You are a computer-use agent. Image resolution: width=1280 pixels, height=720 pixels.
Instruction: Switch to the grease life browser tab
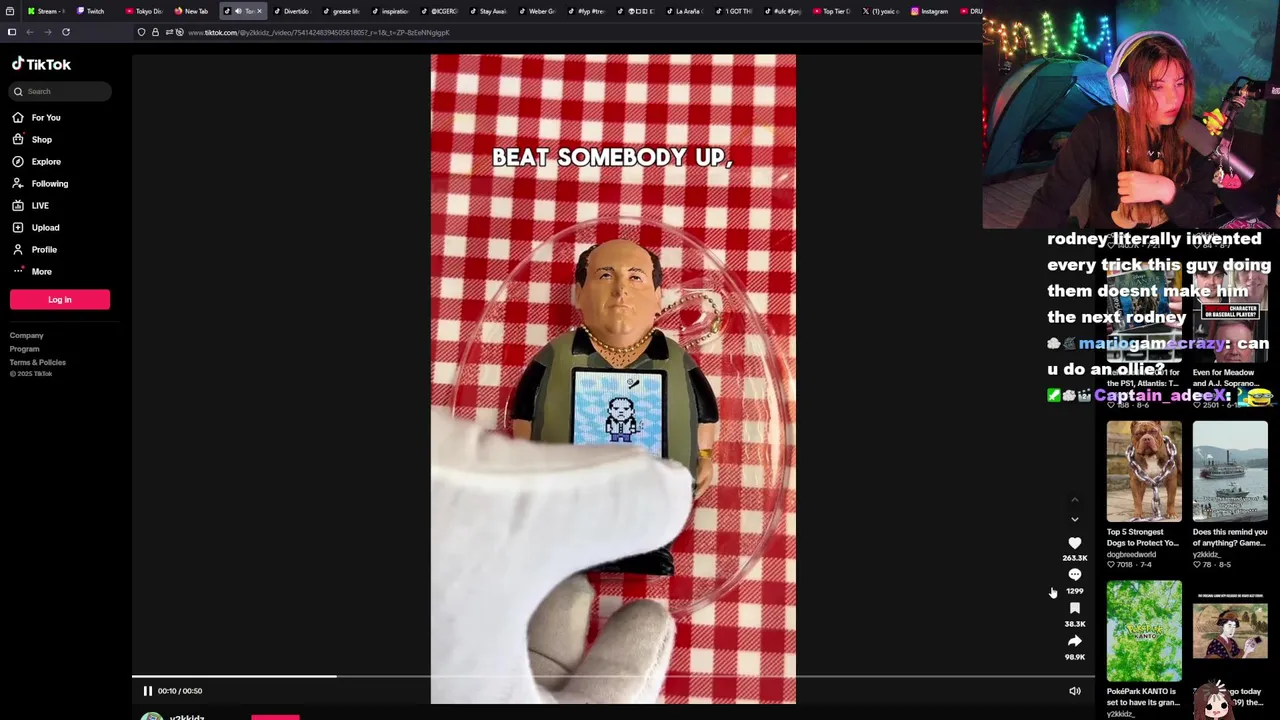coord(341,11)
